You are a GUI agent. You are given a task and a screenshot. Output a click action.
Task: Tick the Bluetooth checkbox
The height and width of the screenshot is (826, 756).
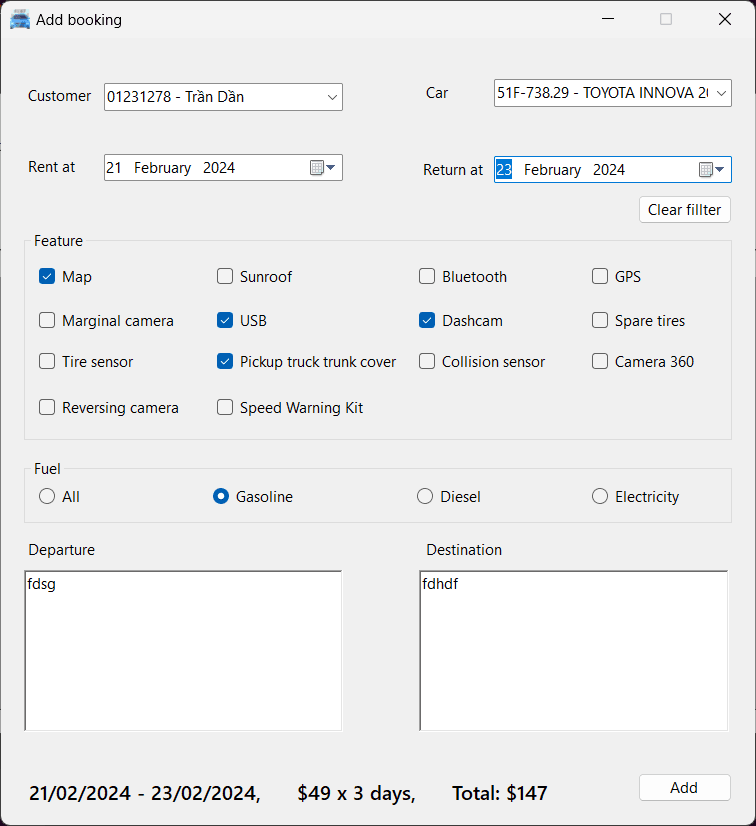pos(427,277)
